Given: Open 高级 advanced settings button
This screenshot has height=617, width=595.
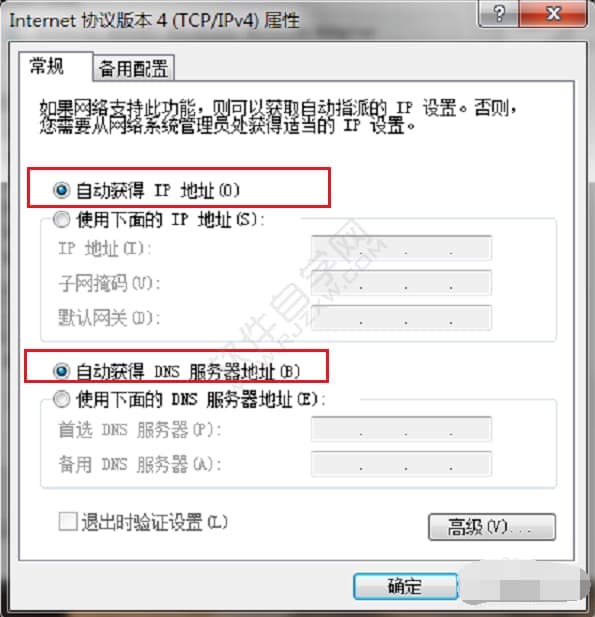Looking at the screenshot, I should tap(492, 527).
